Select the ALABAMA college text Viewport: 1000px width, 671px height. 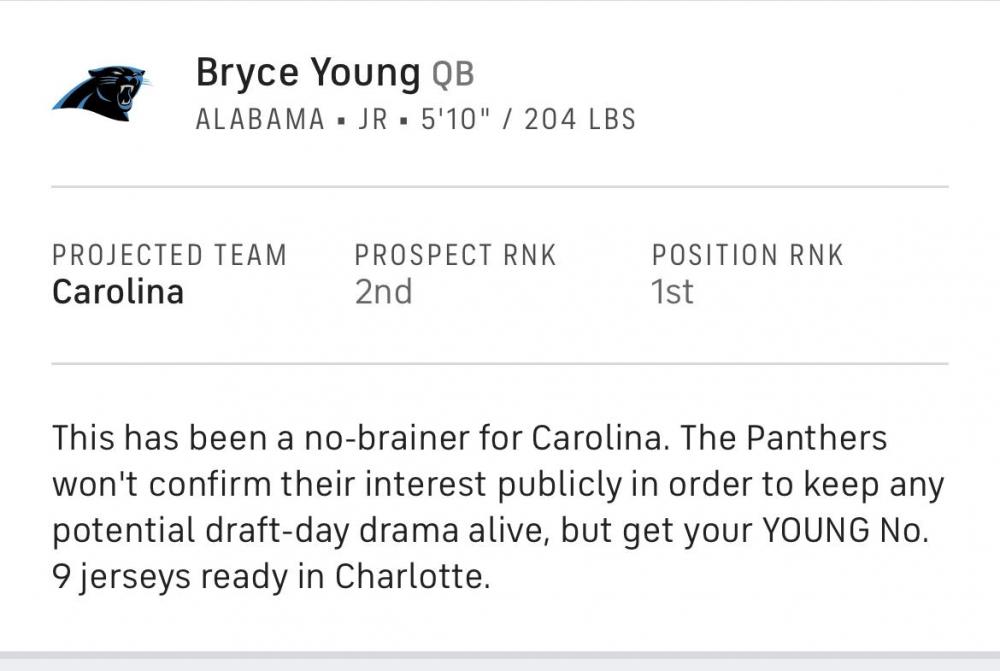click(x=260, y=120)
